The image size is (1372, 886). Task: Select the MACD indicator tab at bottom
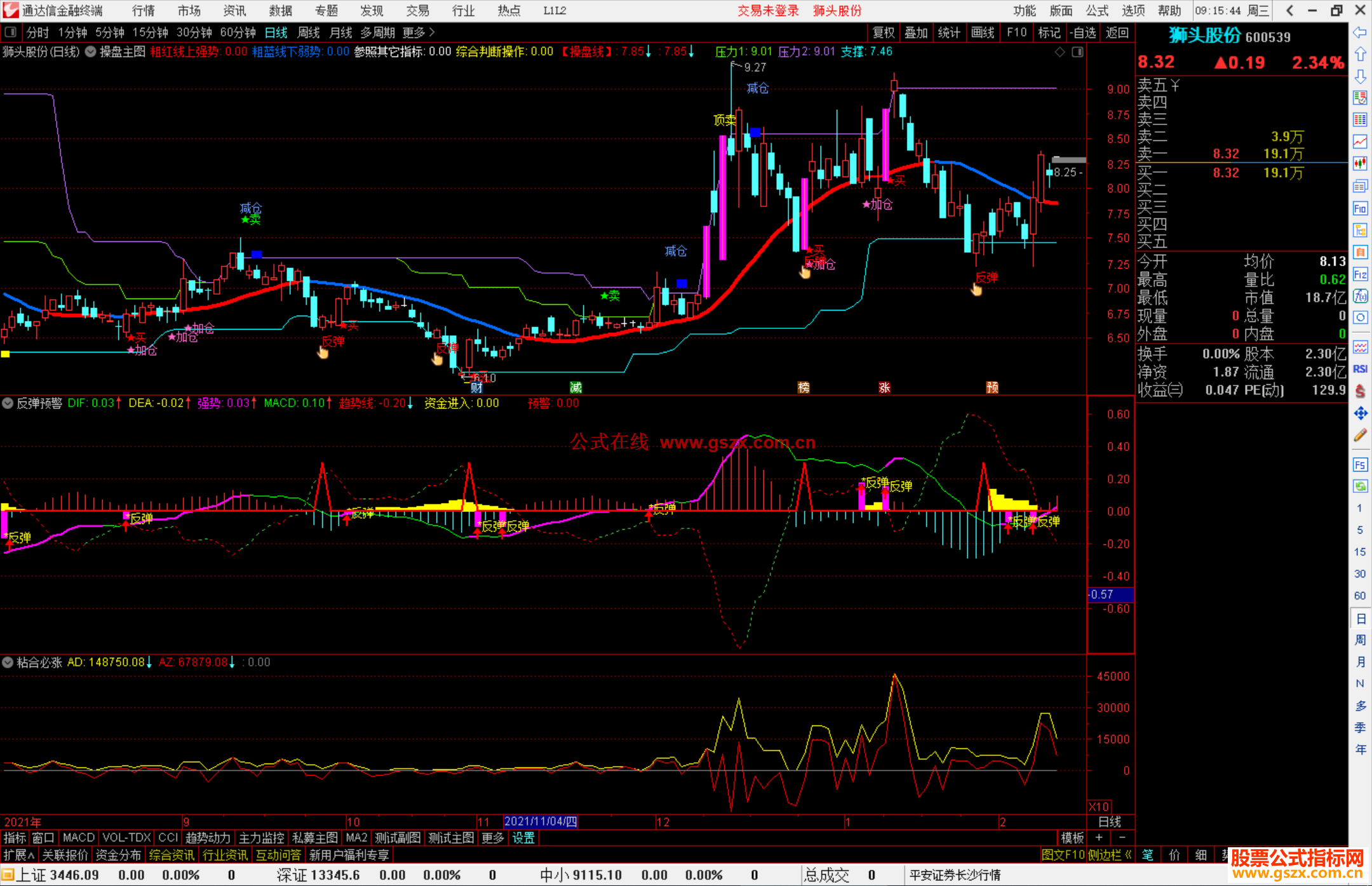click(x=79, y=838)
